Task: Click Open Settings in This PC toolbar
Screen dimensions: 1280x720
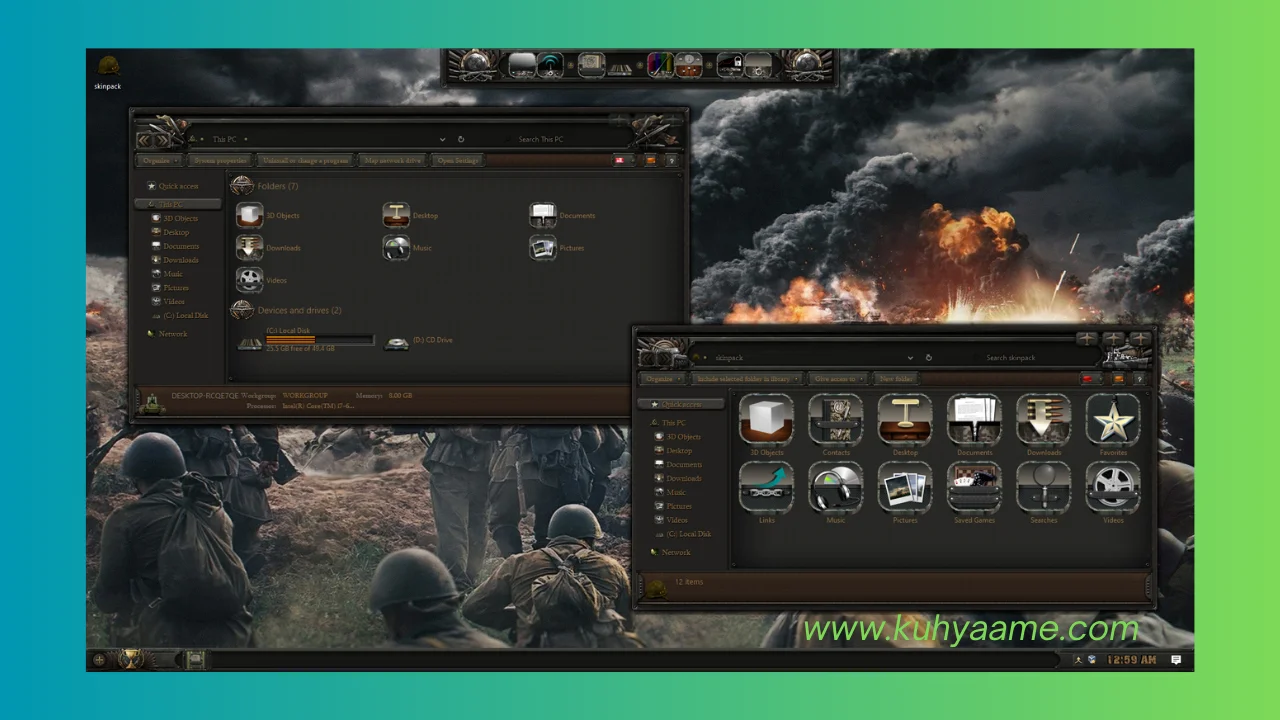Action: tap(459, 160)
